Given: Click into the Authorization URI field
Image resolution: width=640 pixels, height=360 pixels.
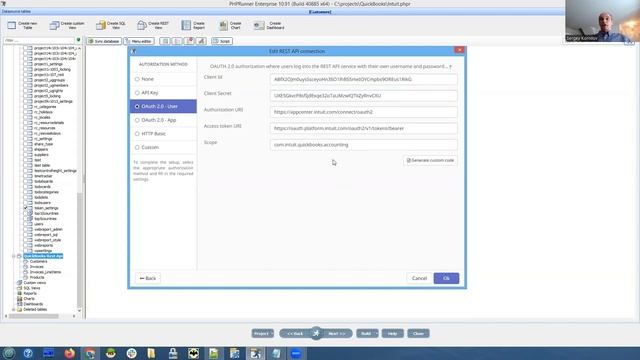Looking at the screenshot, I should coord(363,112).
